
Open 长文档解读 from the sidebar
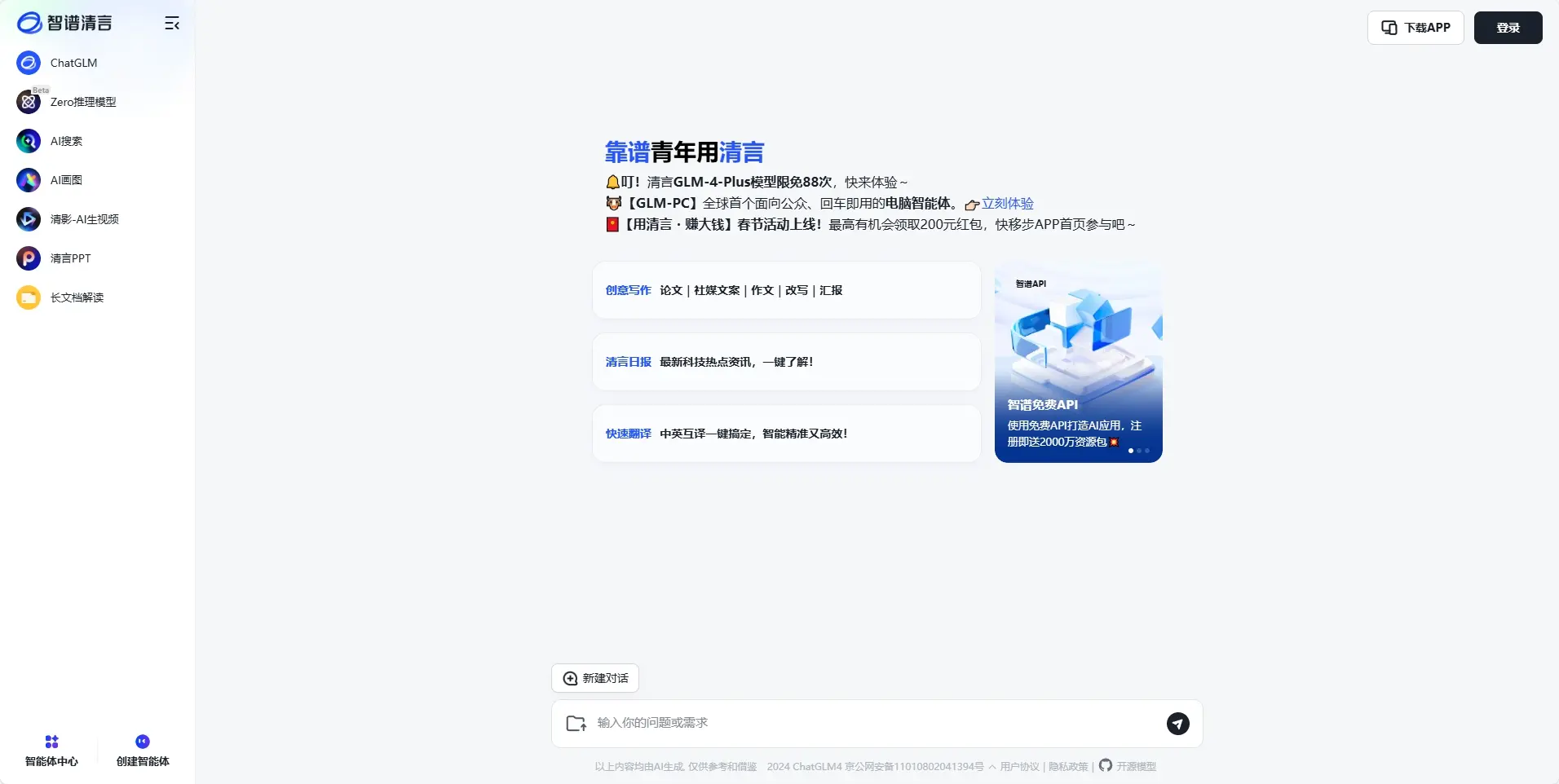tap(77, 297)
